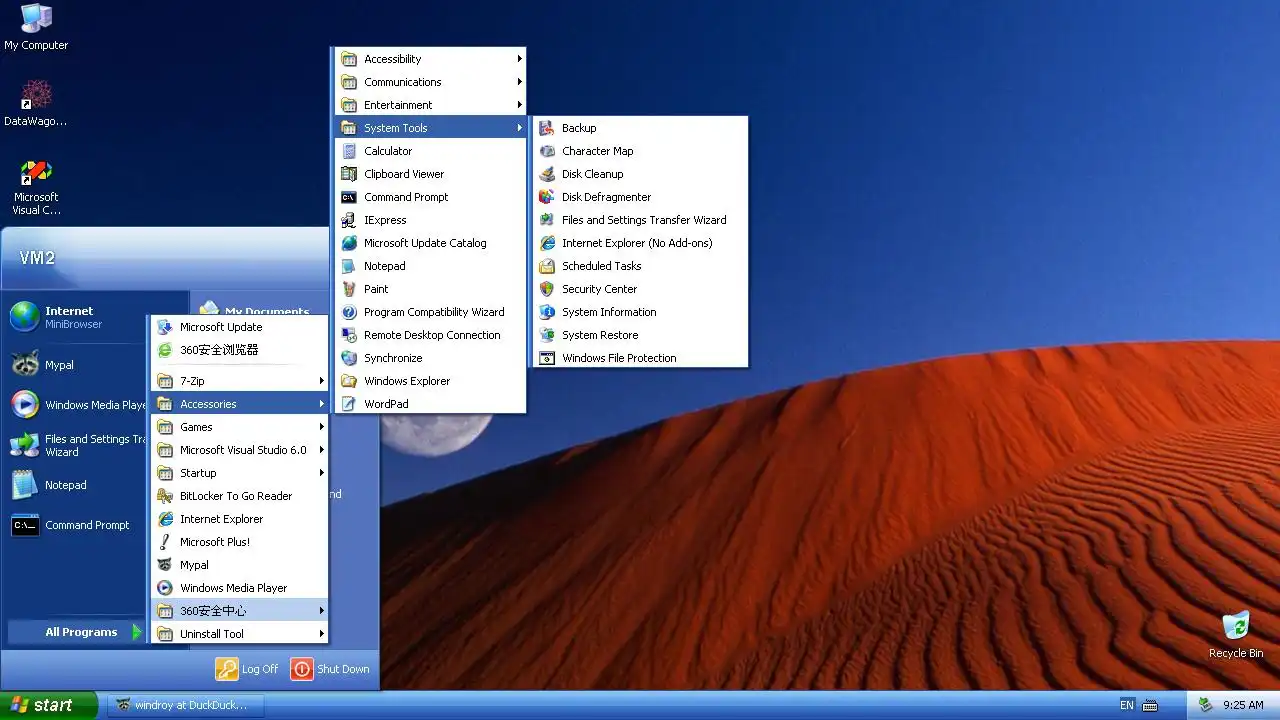
Task: Expand the Accessibility submenu
Action: (x=430, y=59)
